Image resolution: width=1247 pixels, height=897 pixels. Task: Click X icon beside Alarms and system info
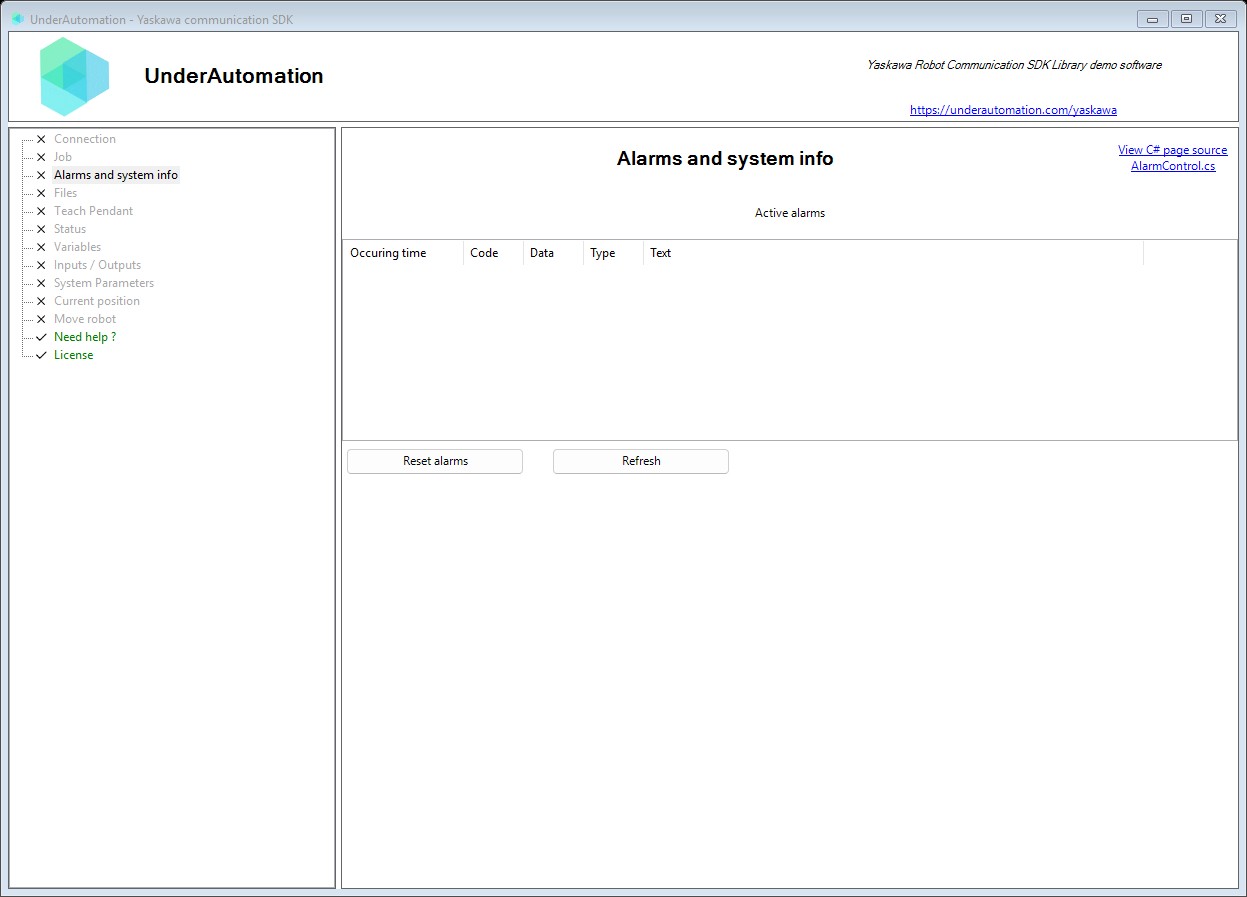41,175
